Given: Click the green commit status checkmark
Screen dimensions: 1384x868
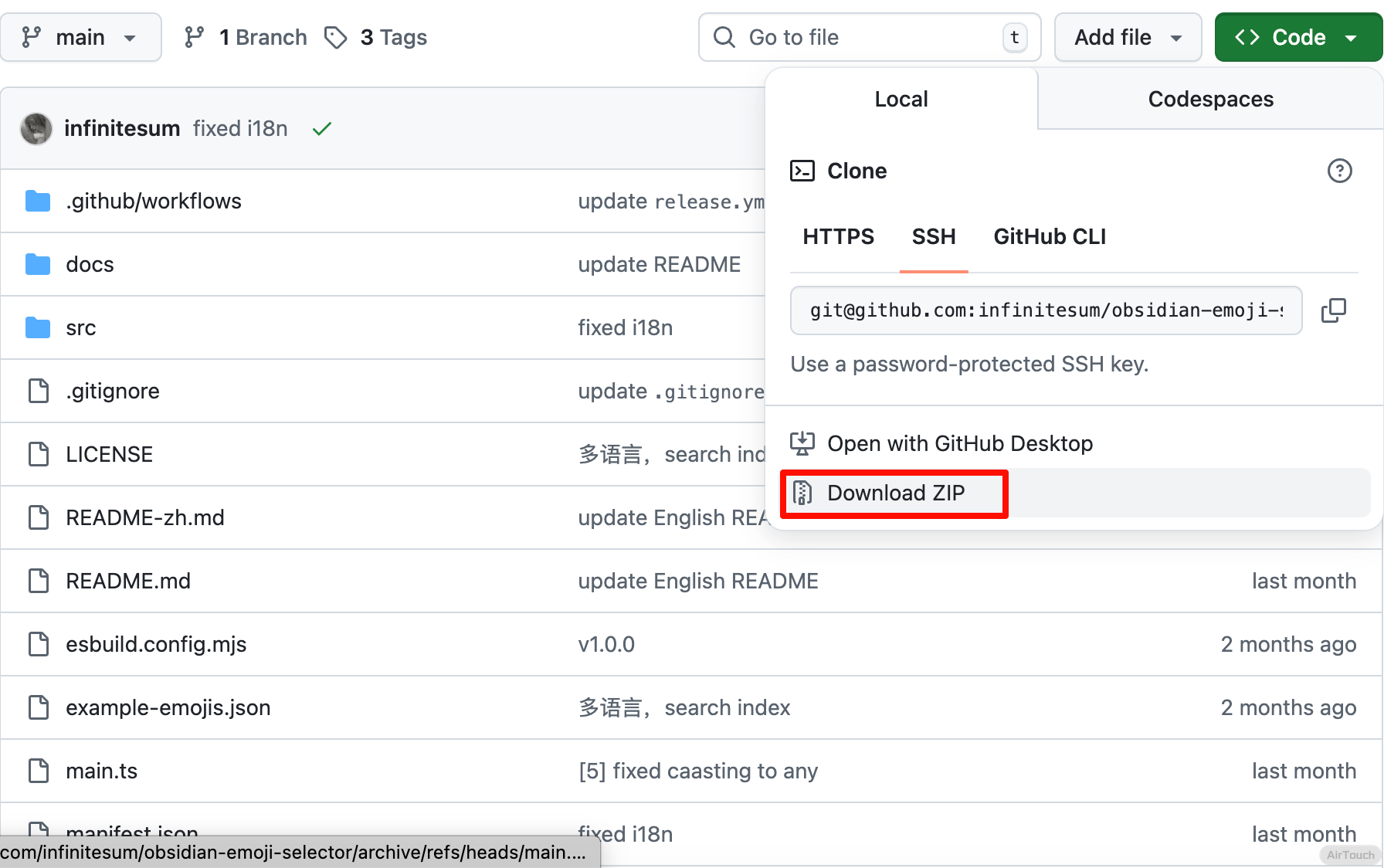Looking at the screenshot, I should [322, 128].
